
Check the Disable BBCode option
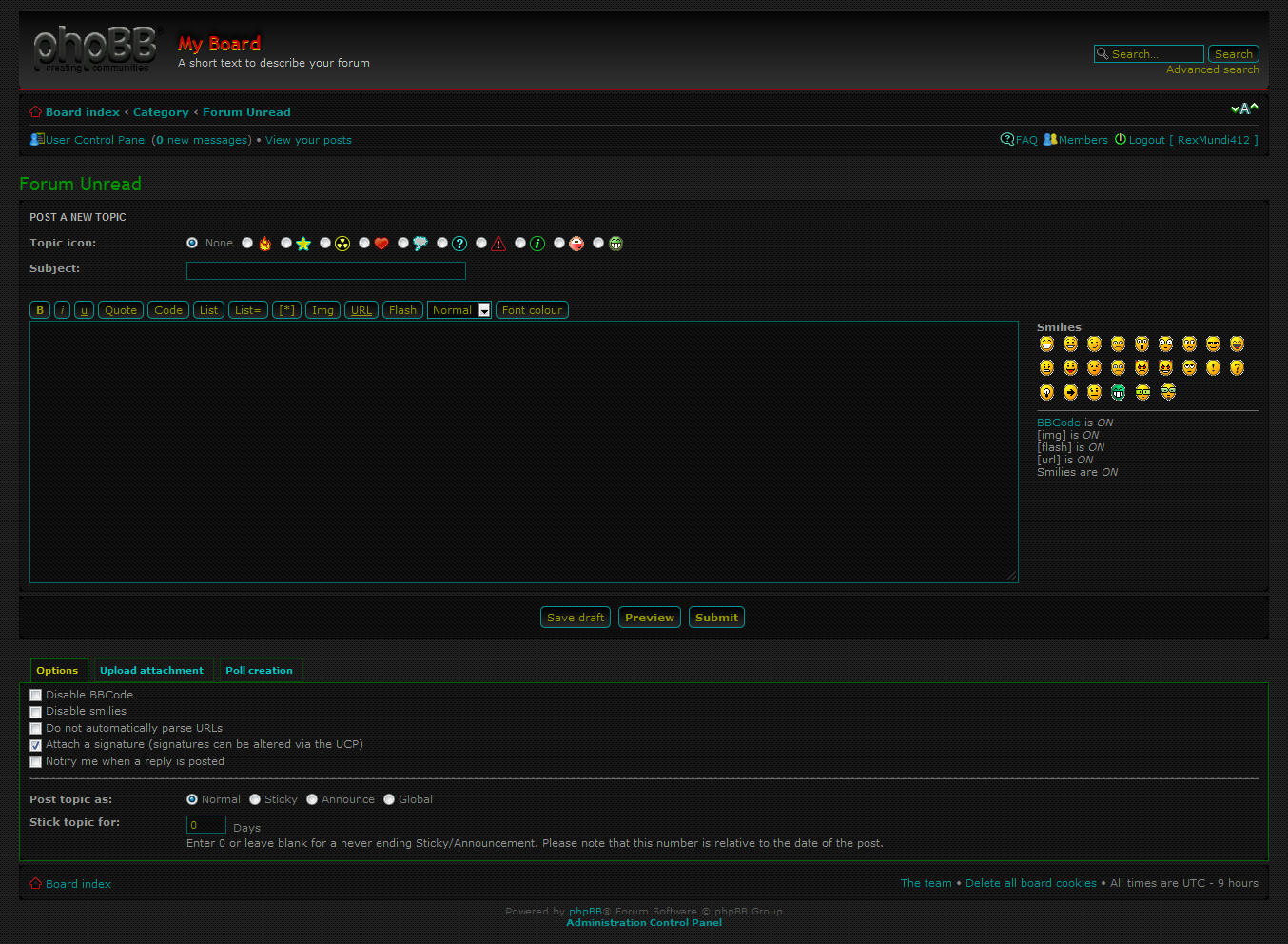click(35, 695)
